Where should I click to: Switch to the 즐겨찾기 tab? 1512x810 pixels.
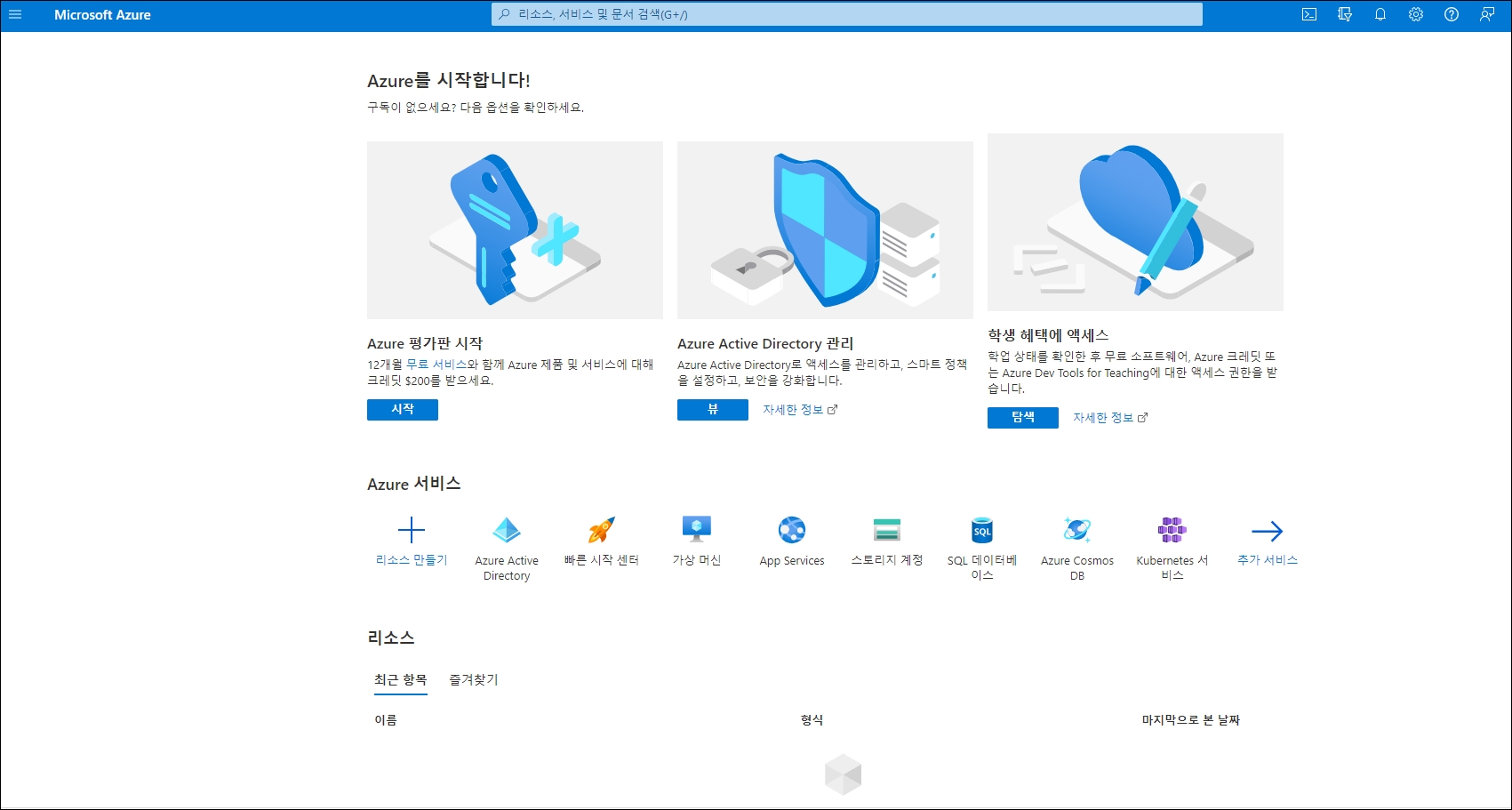click(474, 680)
